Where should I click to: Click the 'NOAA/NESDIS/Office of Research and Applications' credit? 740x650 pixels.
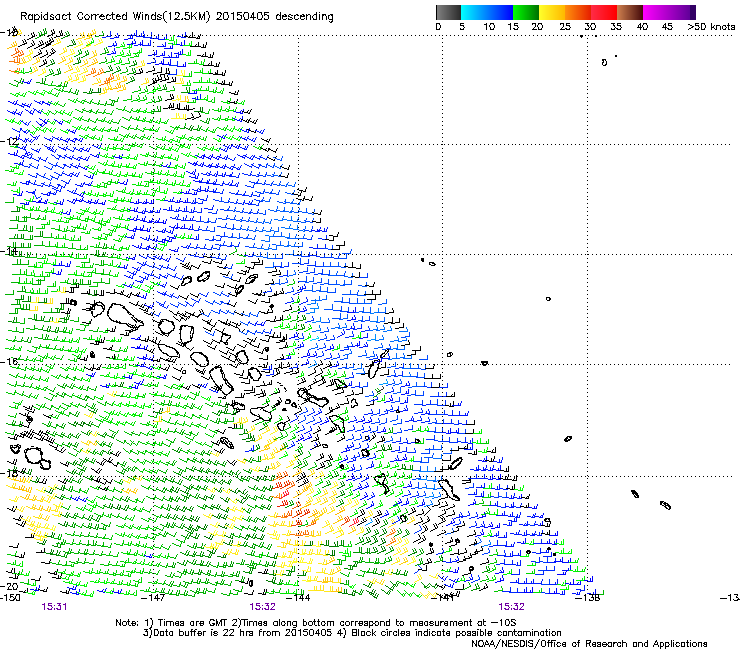point(589,643)
